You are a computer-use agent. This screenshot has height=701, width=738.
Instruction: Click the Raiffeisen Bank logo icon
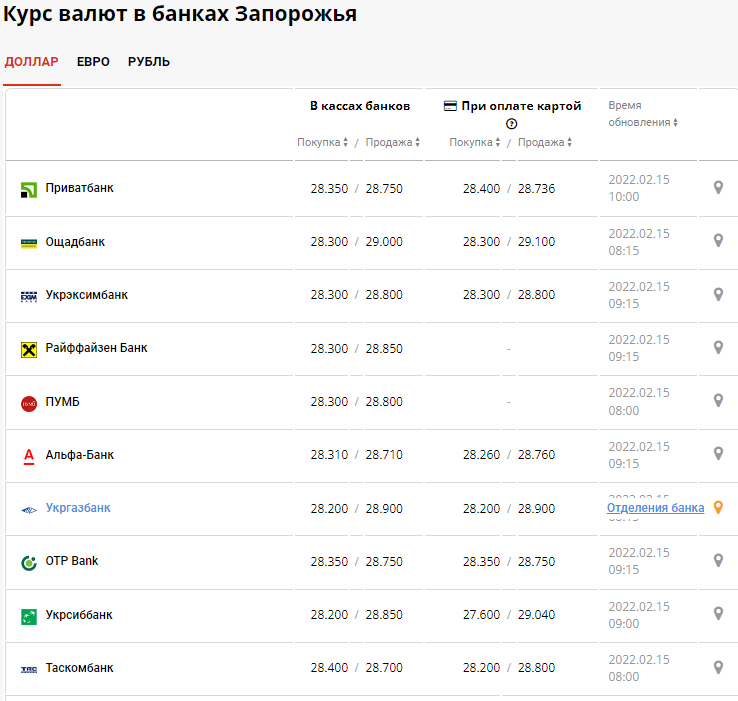[29, 349]
